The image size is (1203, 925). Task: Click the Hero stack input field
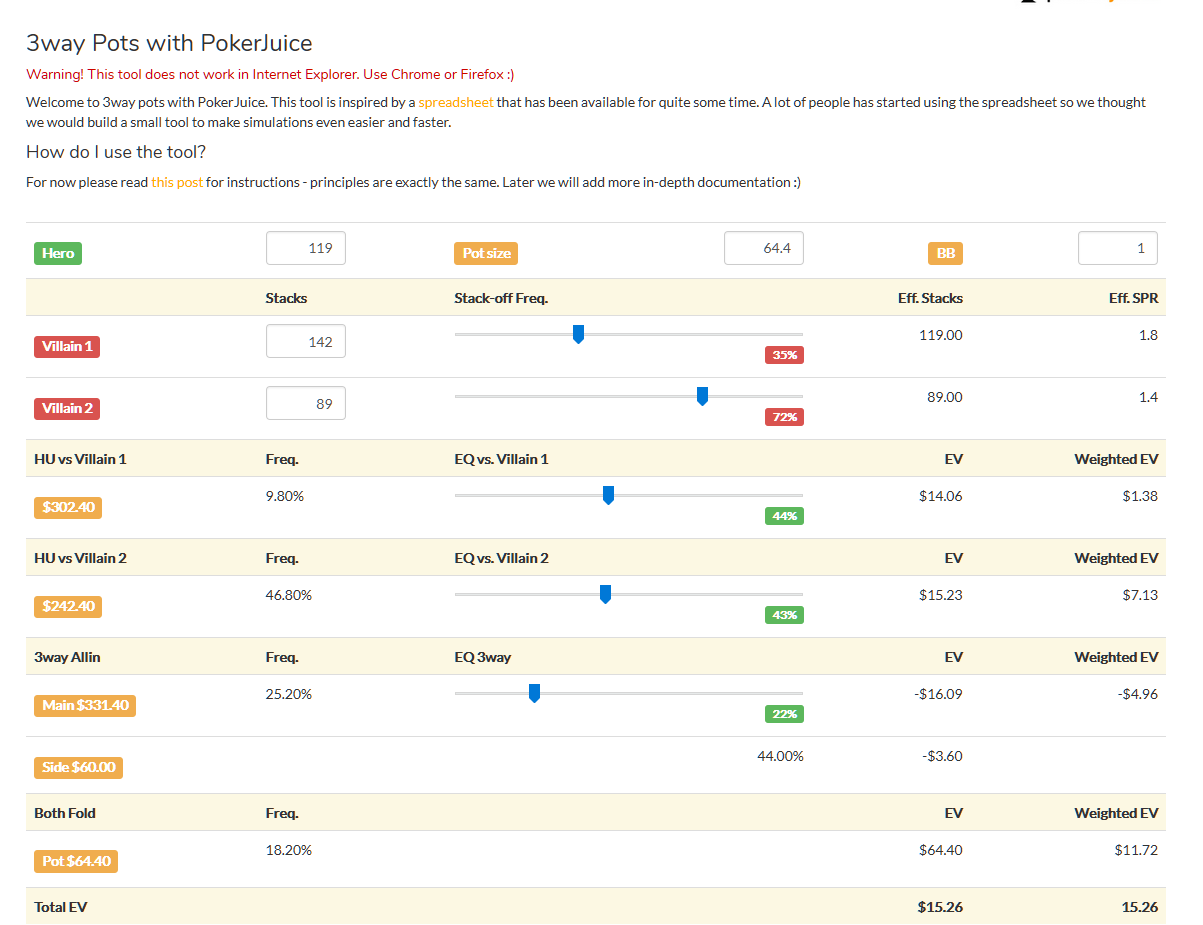click(306, 248)
